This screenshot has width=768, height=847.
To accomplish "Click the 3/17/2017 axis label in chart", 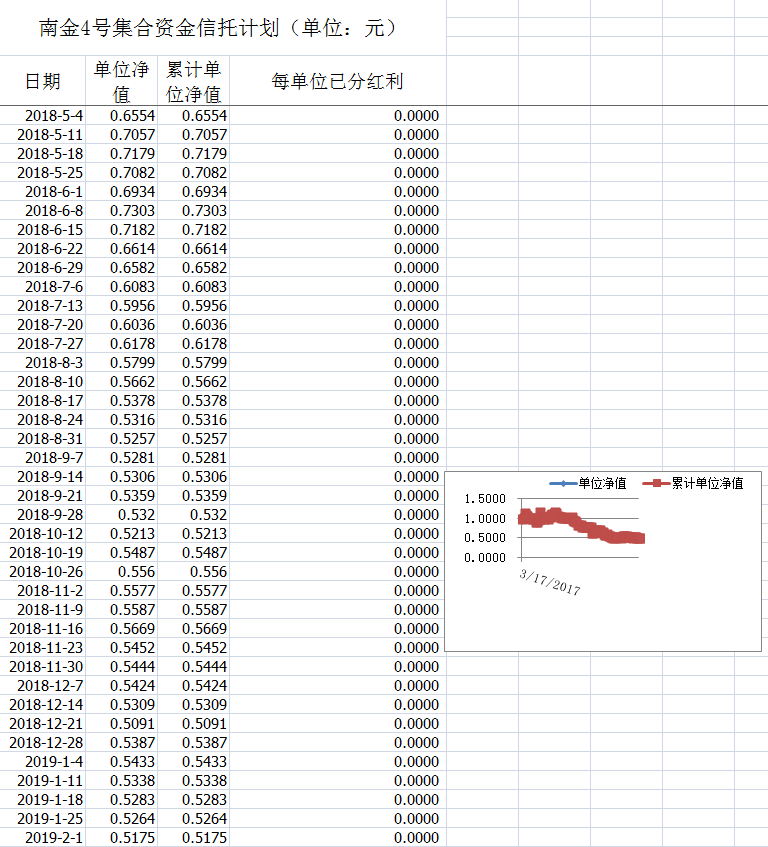I will (x=550, y=582).
